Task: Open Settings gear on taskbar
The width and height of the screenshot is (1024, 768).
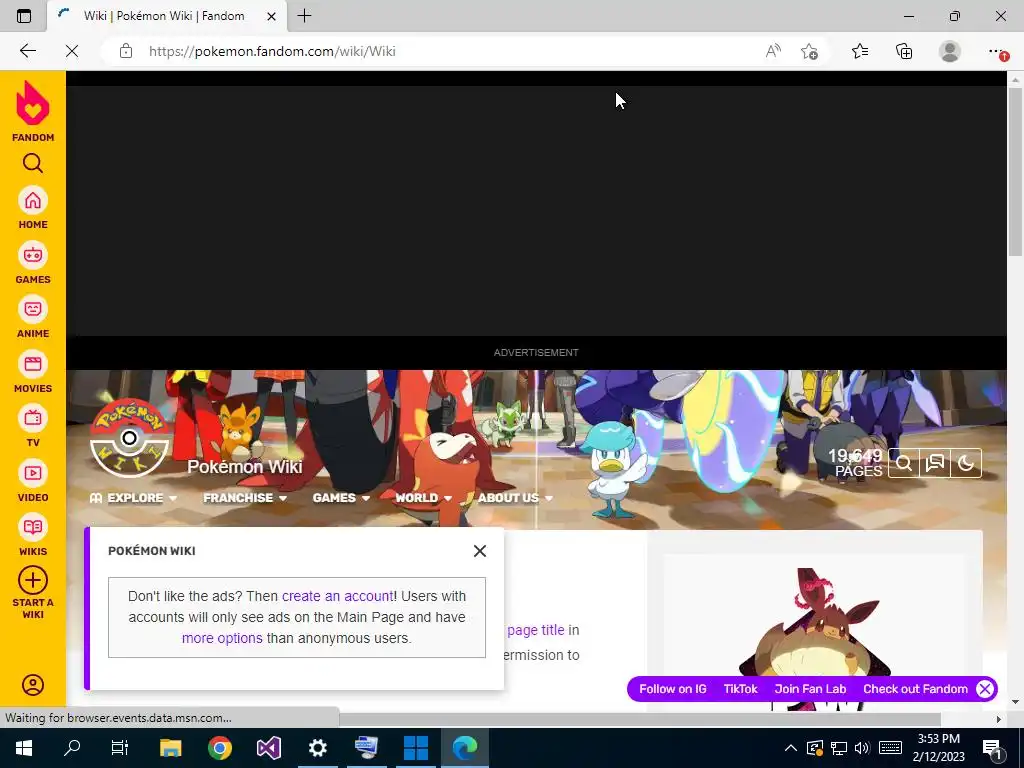Action: click(317, 747)
